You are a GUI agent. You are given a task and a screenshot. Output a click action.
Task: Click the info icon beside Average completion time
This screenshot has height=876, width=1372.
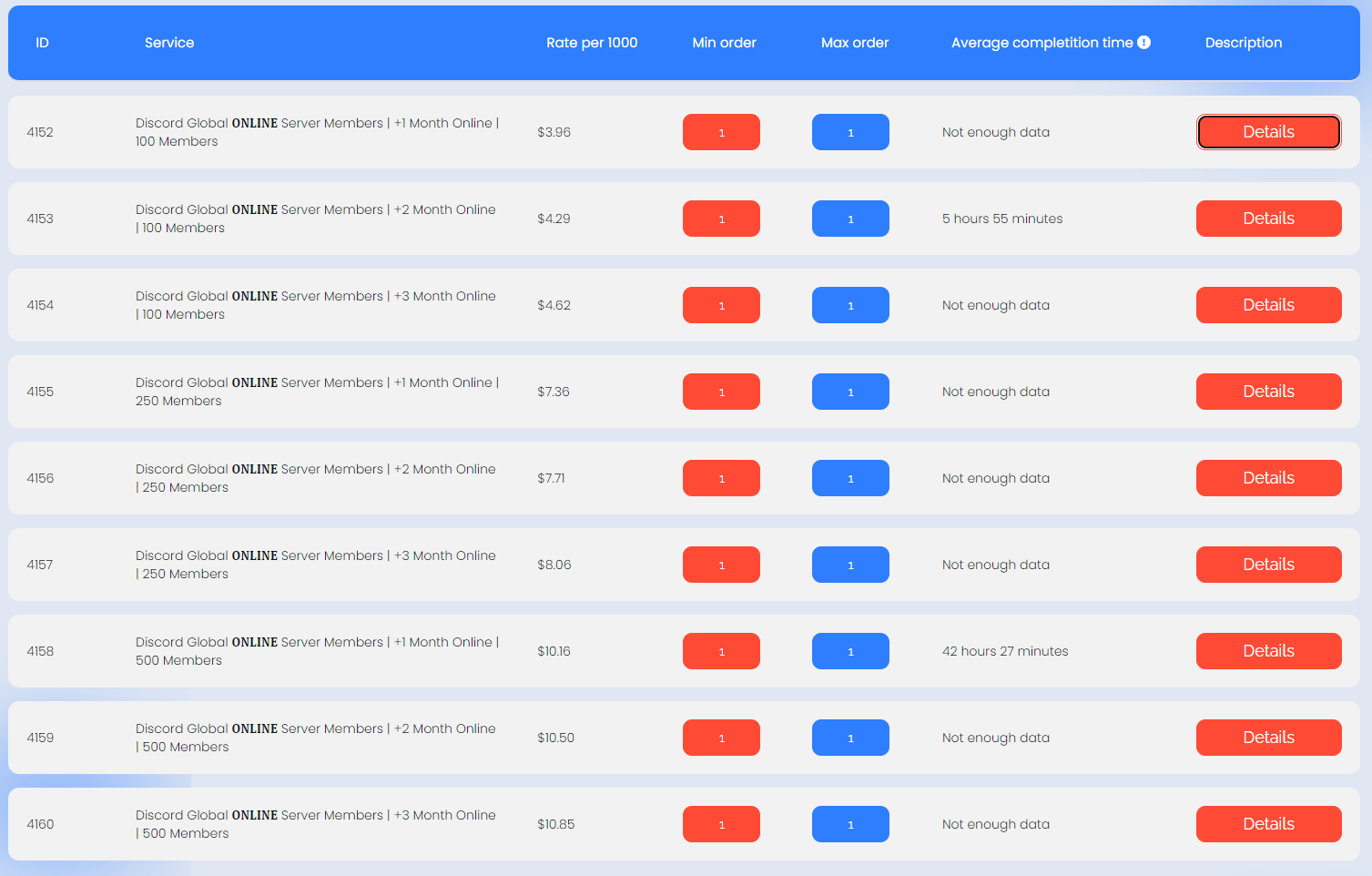click(x=1144, y=42)
